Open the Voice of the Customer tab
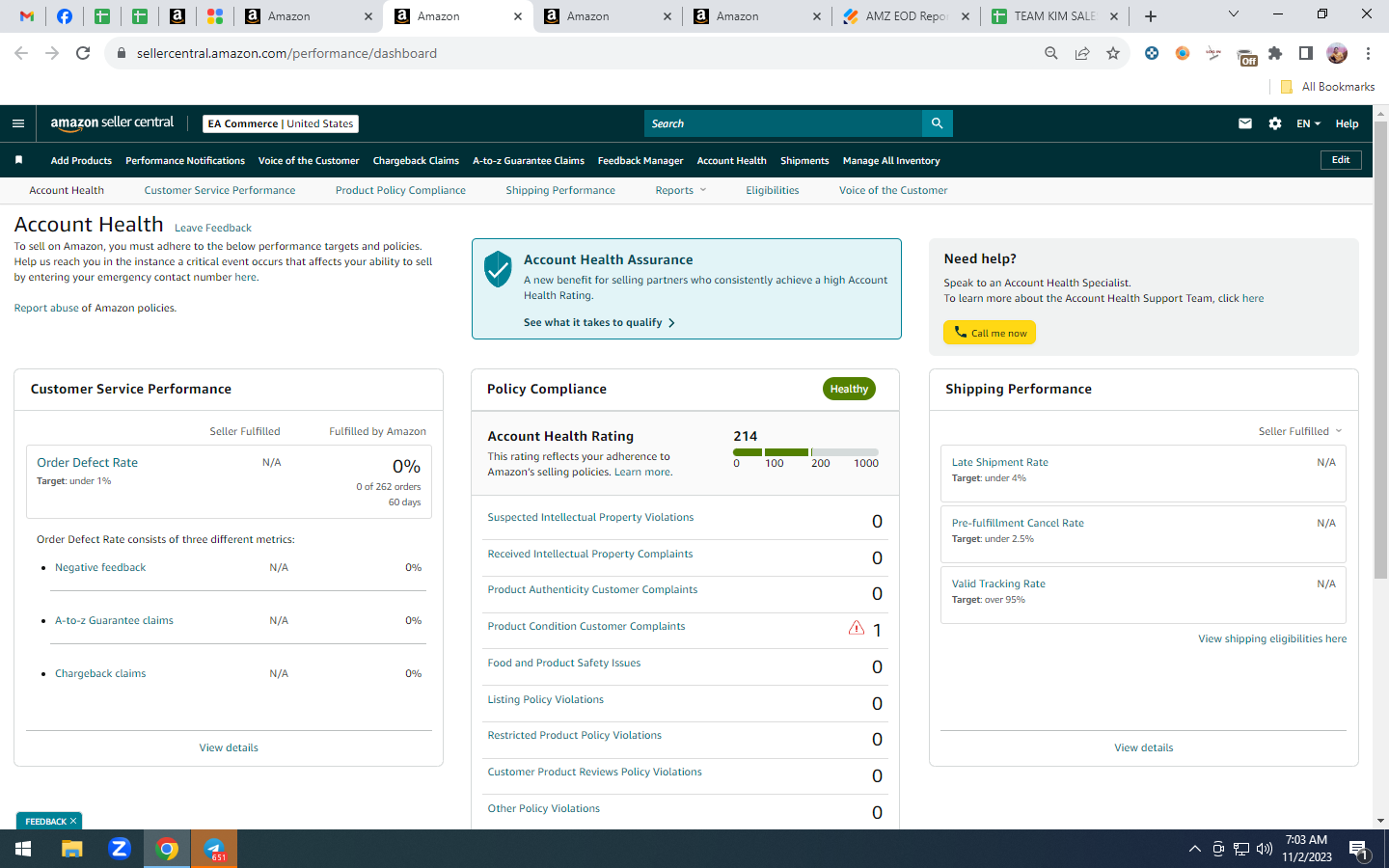Viewport: 1389px width, 868px height. 893,190
